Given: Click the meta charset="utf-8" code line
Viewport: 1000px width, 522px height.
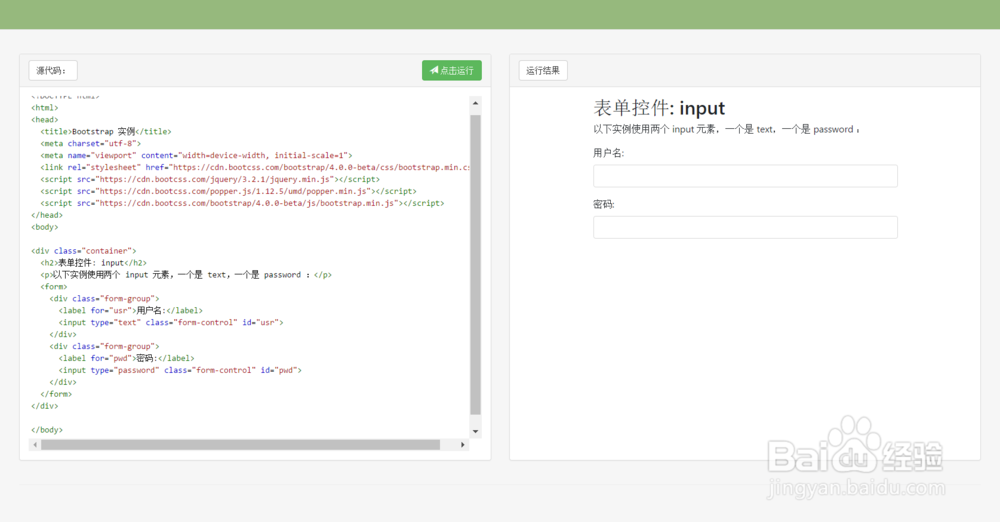Looking at the screenshot, I should [x=91, y=144].
